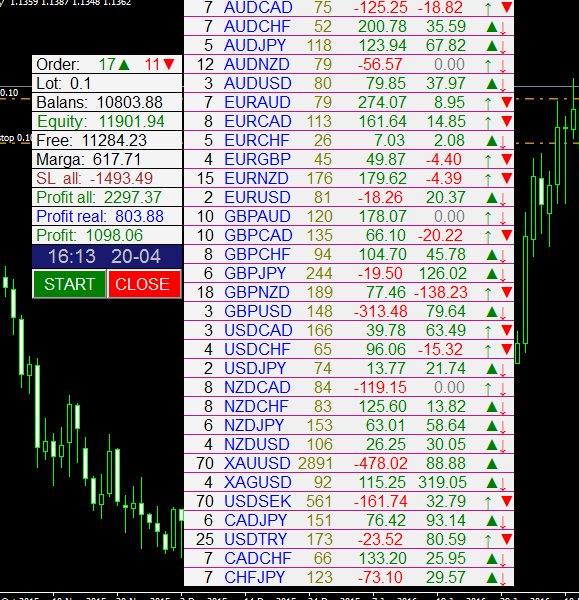
Task: Select the XAUUSD symbol name
Action: click(257, 463)
